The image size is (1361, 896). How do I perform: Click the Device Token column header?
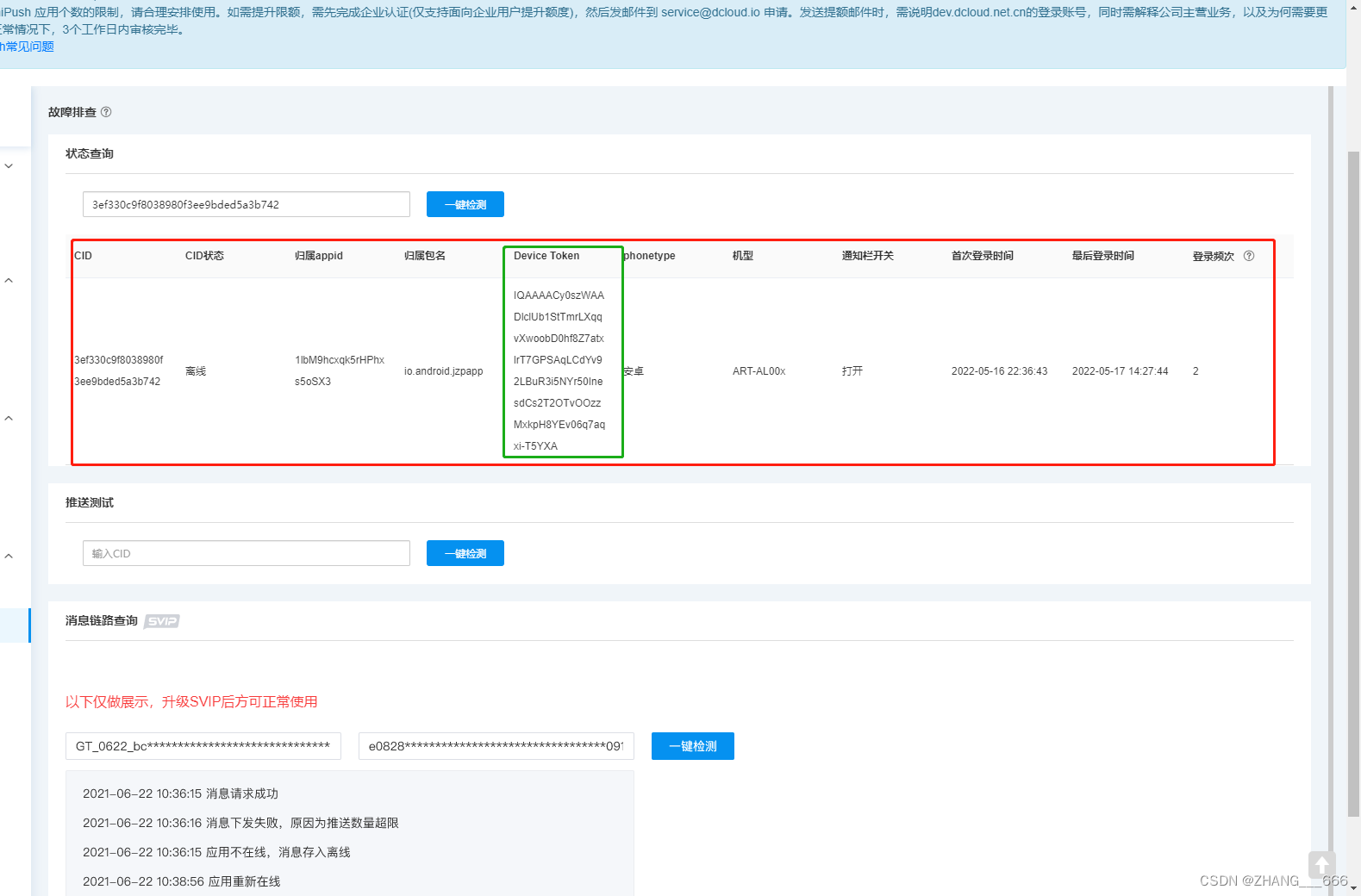[546, 256]
